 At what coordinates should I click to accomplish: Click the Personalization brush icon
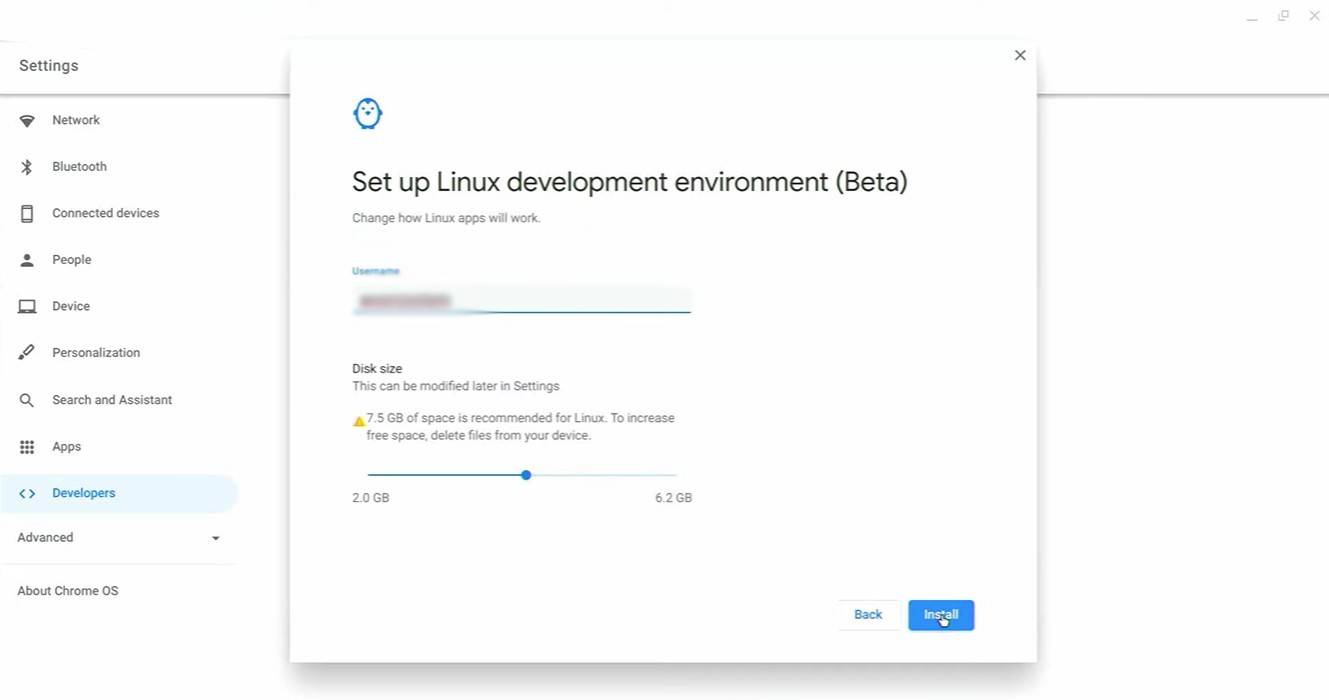click(x=27, y=353)
